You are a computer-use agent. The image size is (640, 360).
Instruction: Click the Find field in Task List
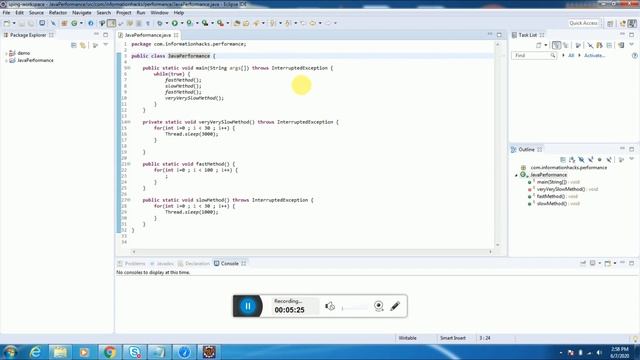tap(533, 55)
